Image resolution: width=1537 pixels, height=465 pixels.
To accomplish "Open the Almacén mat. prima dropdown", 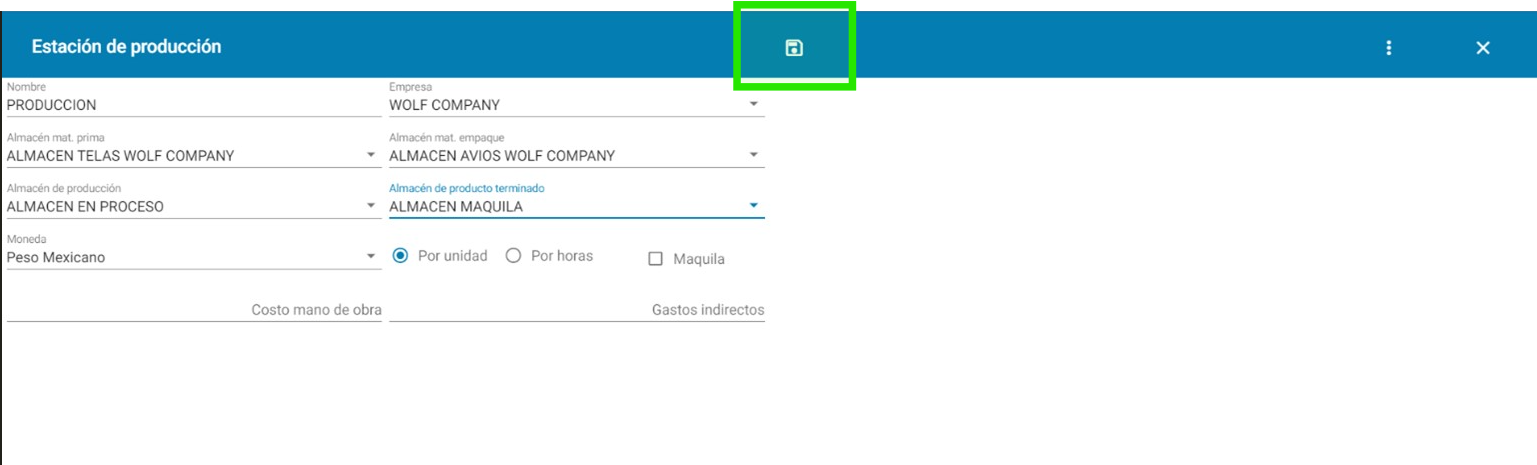I will pos(371,155).
